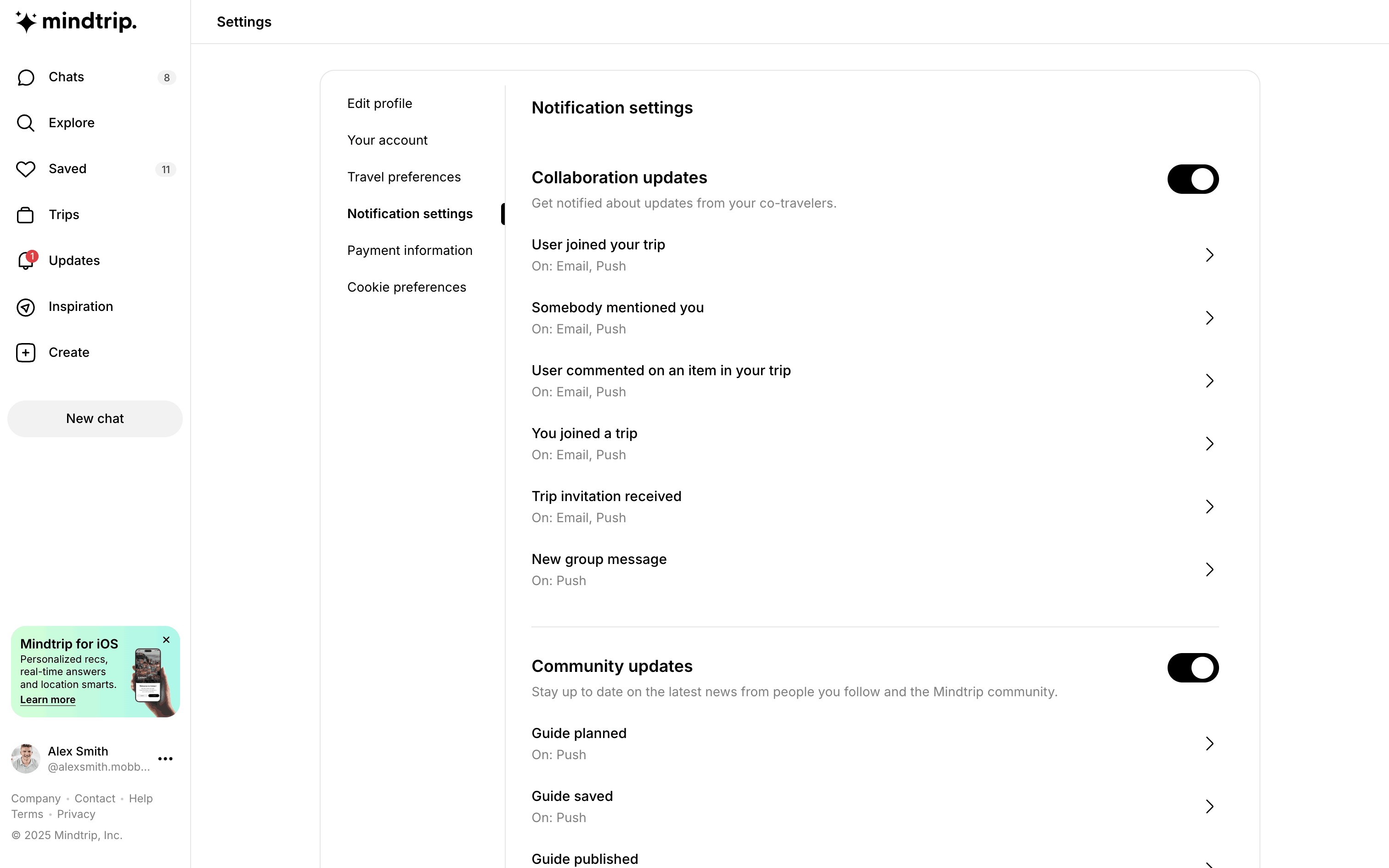Dismiss the Mindtrip for iOS banner

click(166, 639)
